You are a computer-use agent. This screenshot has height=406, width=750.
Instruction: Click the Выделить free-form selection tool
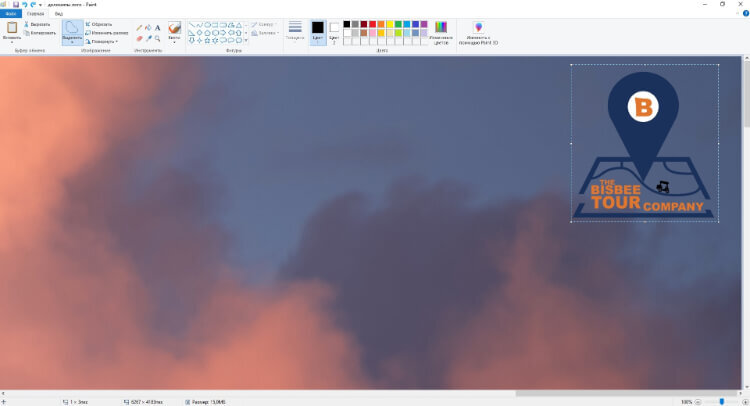(72, 27)
